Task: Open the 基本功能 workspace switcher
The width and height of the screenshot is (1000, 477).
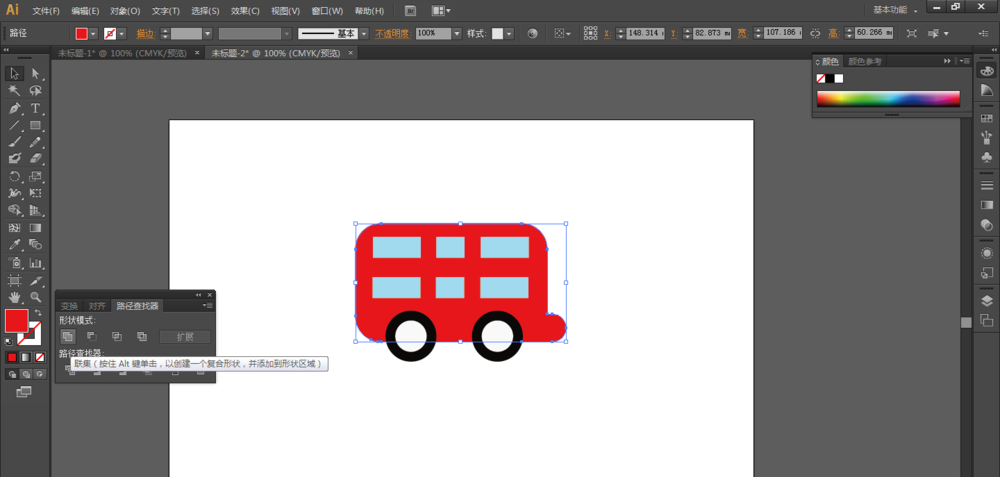Action: coord(895,10)
